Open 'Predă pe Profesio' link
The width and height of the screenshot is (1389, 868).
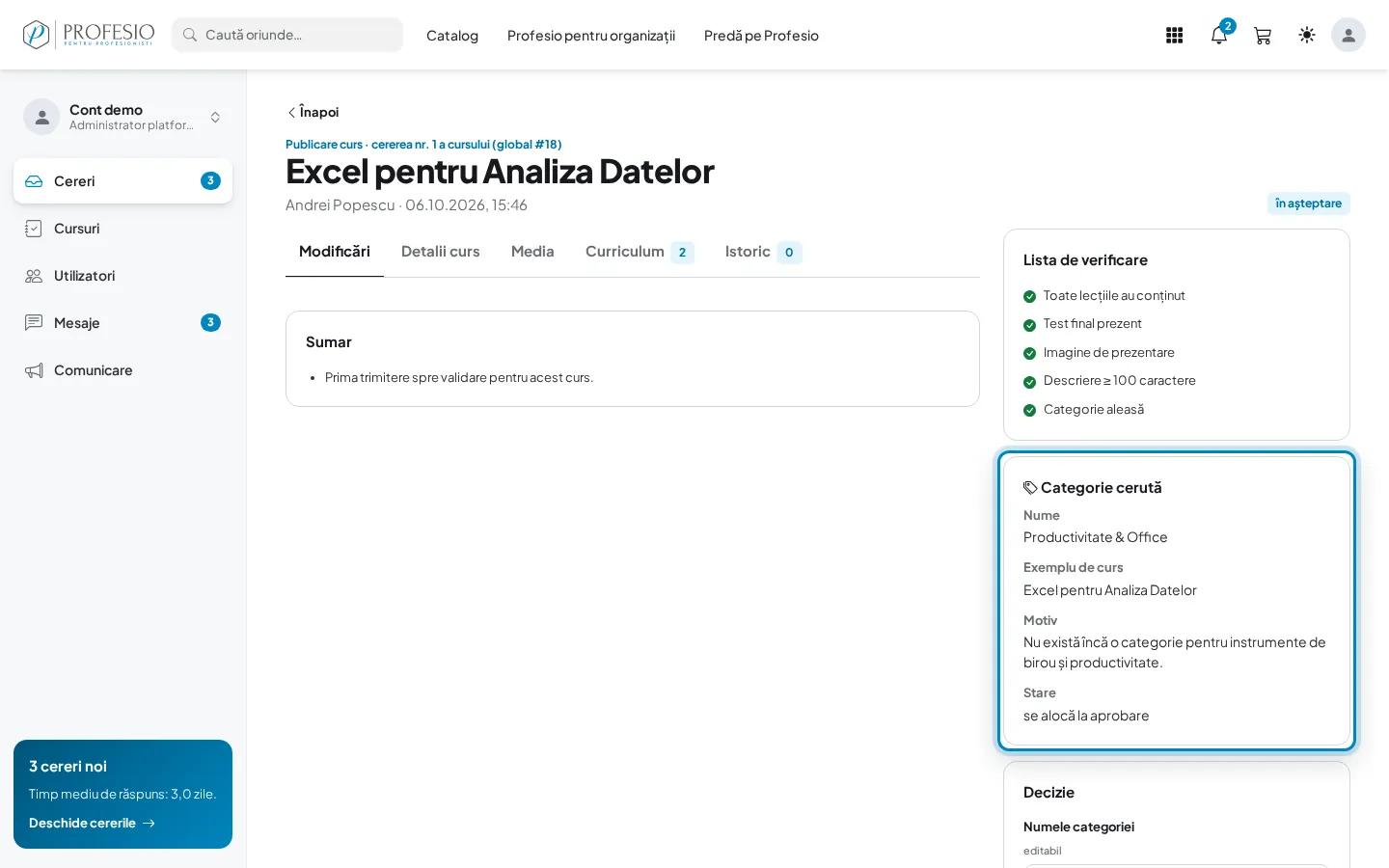761,36
